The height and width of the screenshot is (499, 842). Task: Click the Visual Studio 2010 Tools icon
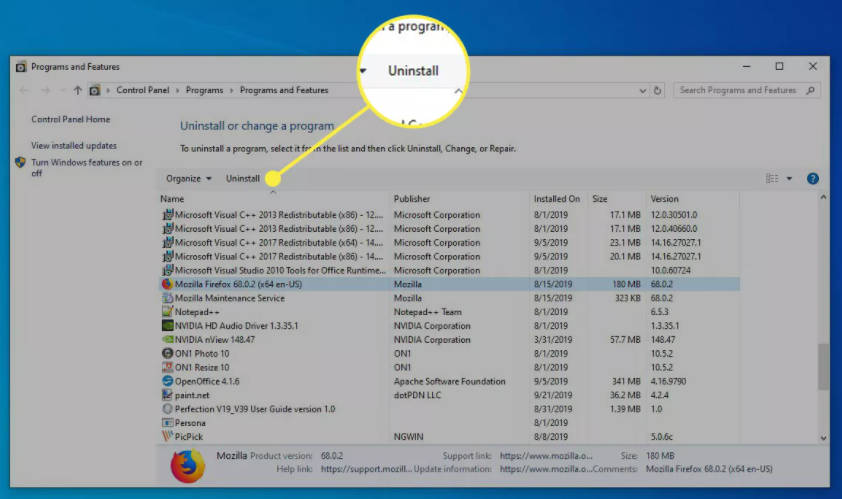pyautogui.click(x=168, y=270)
